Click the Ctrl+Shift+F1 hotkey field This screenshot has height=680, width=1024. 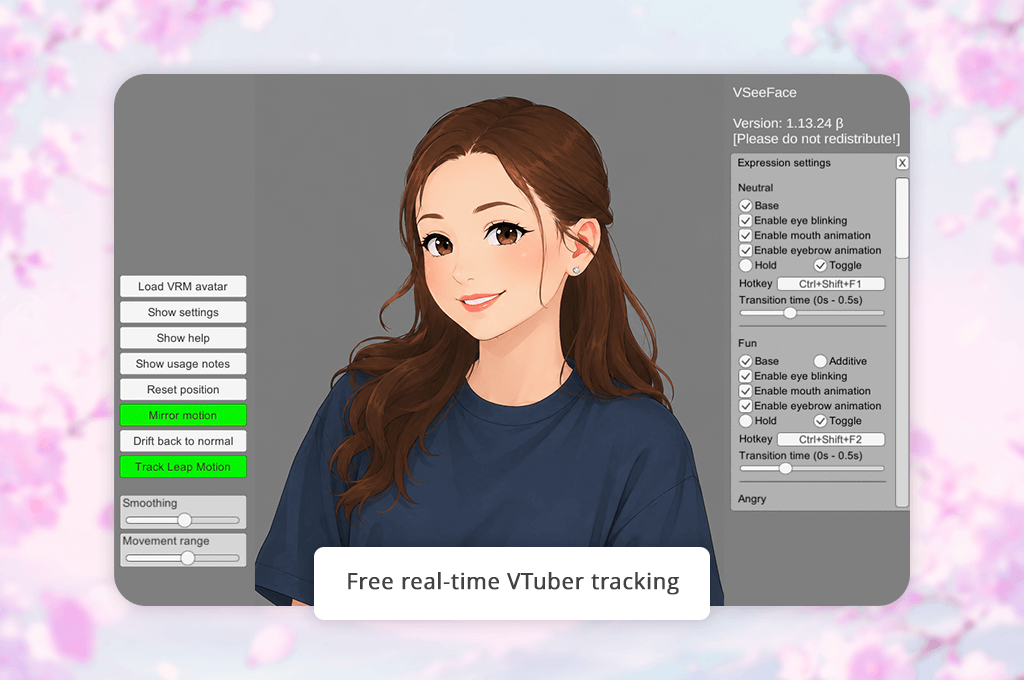pyautogui.click(x=831, y=283)
